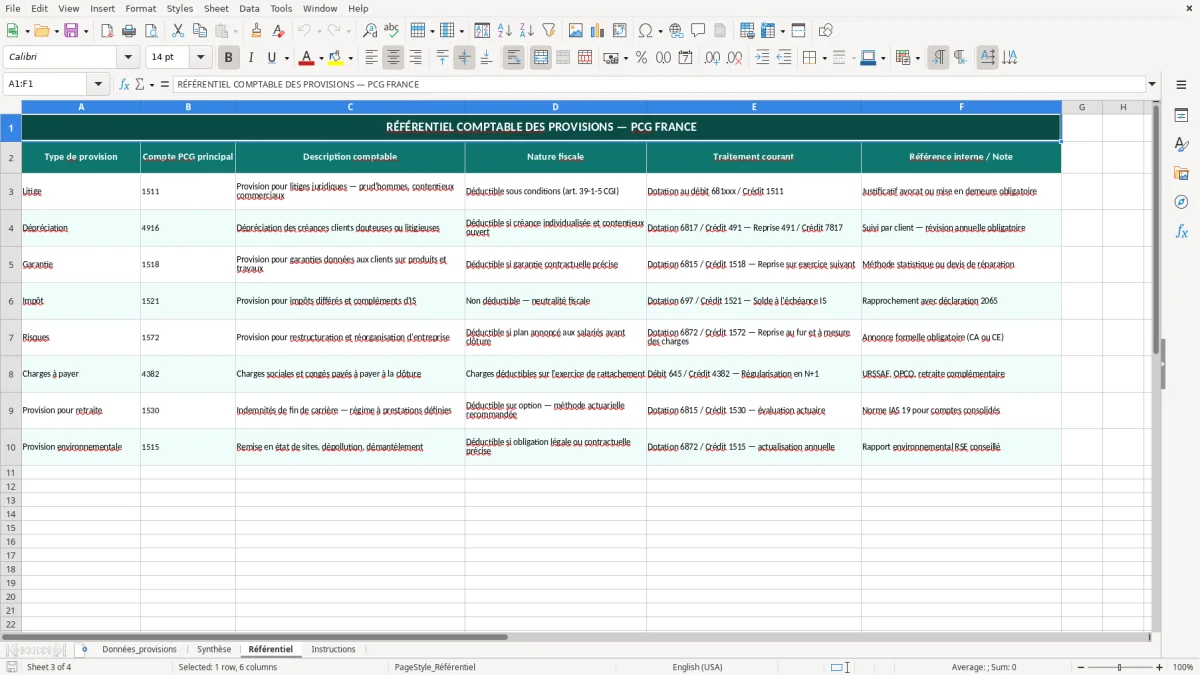Click the AutoFilter funnel icon
The width and height of the screenshot is (1200, 675).
tap(549, 31)
